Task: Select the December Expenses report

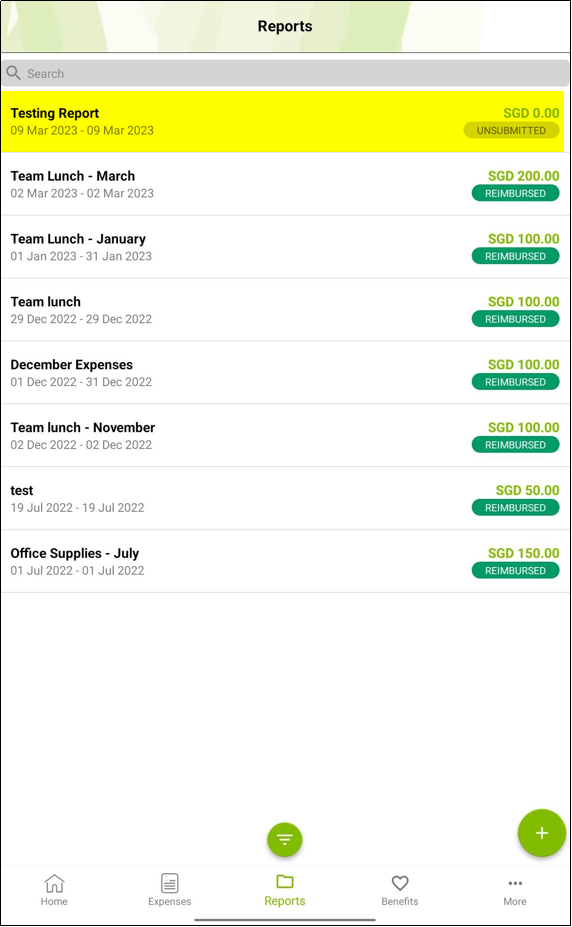Action: tap(285, 373)
